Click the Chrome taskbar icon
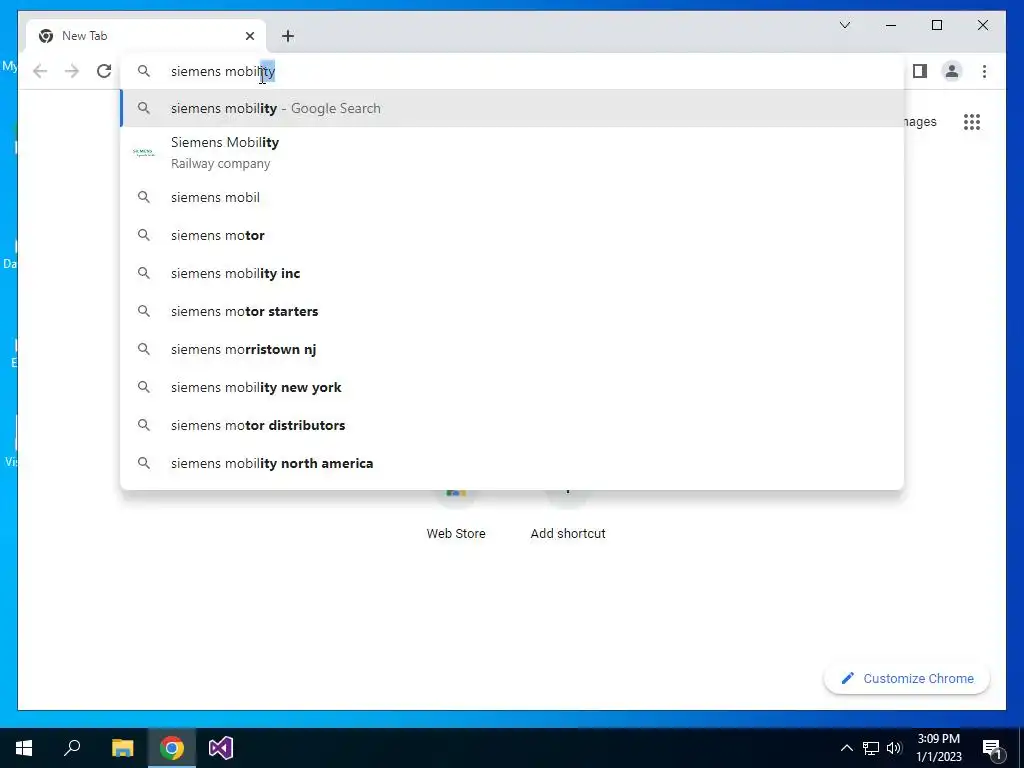 point(172,748)
